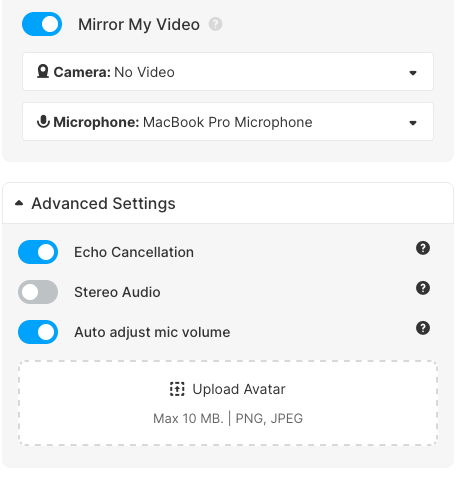Screen dimensions: 467x477
Task: Disable the Mirror My Video toggle
Action: (x=42, y=24)
